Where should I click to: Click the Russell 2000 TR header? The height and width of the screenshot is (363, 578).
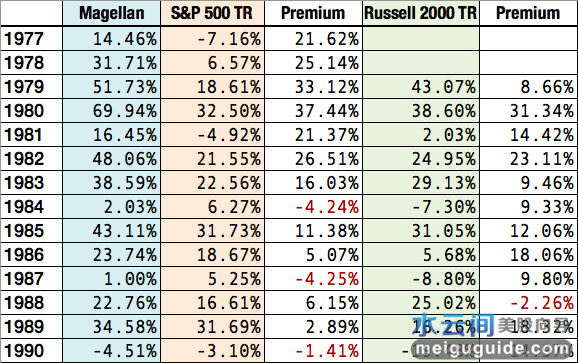(421, 13)
